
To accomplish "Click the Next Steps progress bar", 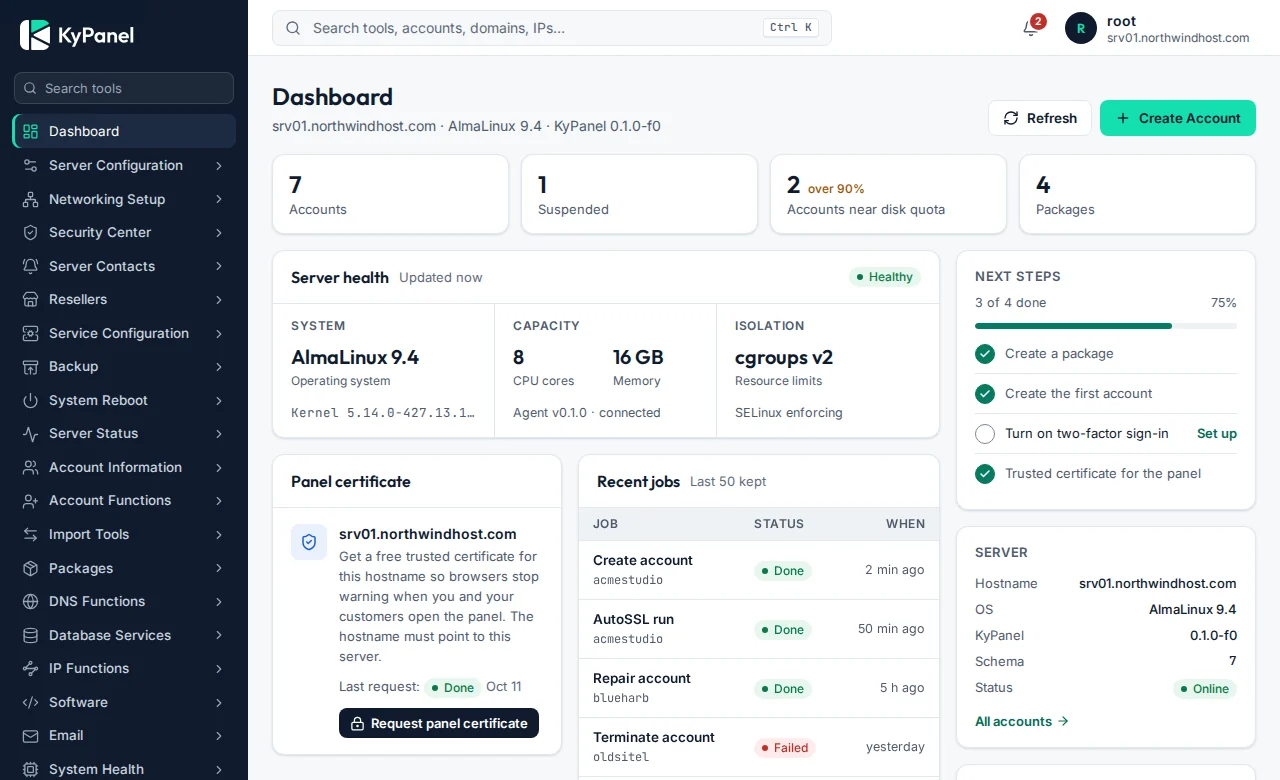I will coord(1106,326).
